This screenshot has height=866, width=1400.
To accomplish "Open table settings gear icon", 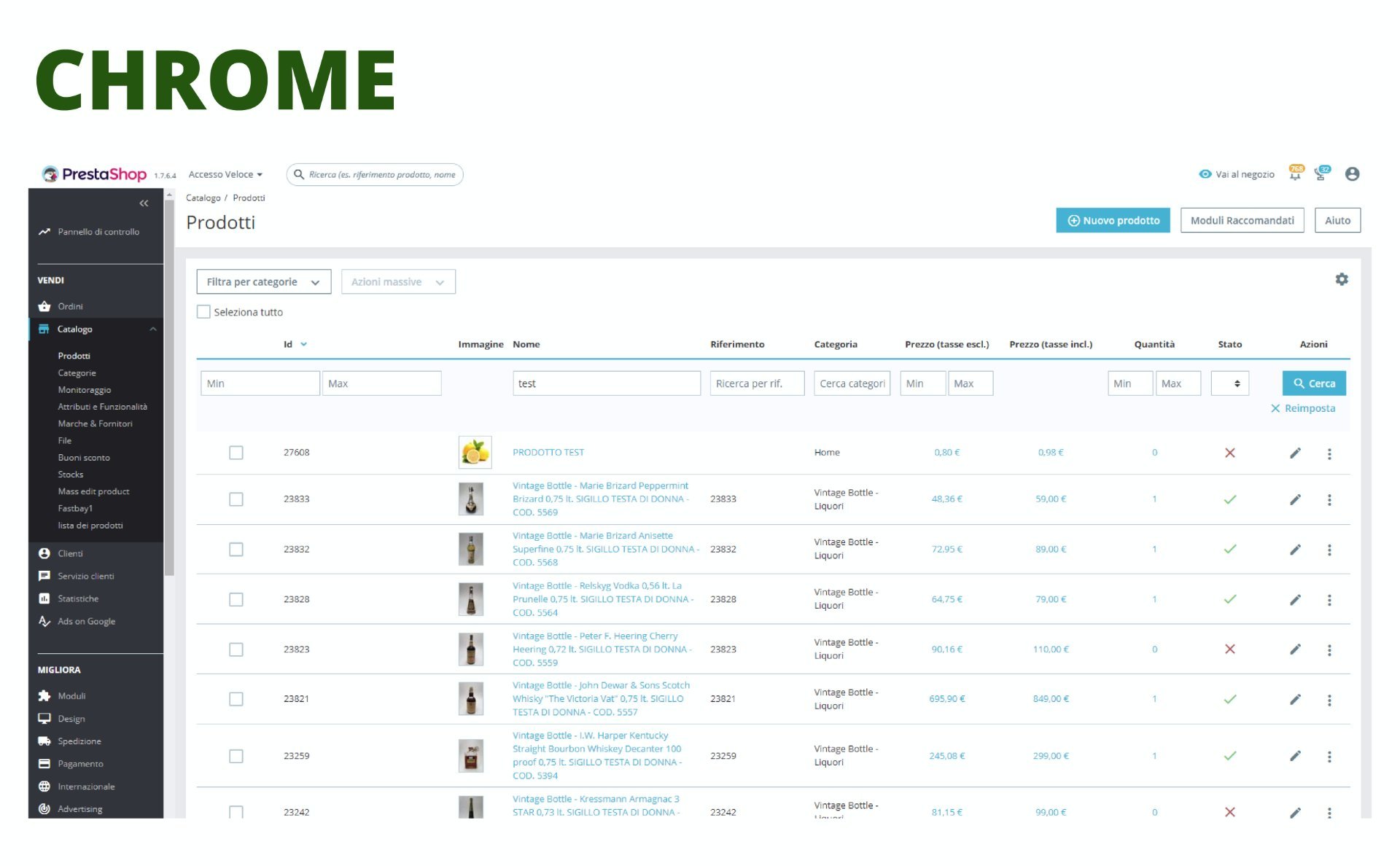I will click(1341, 279).
